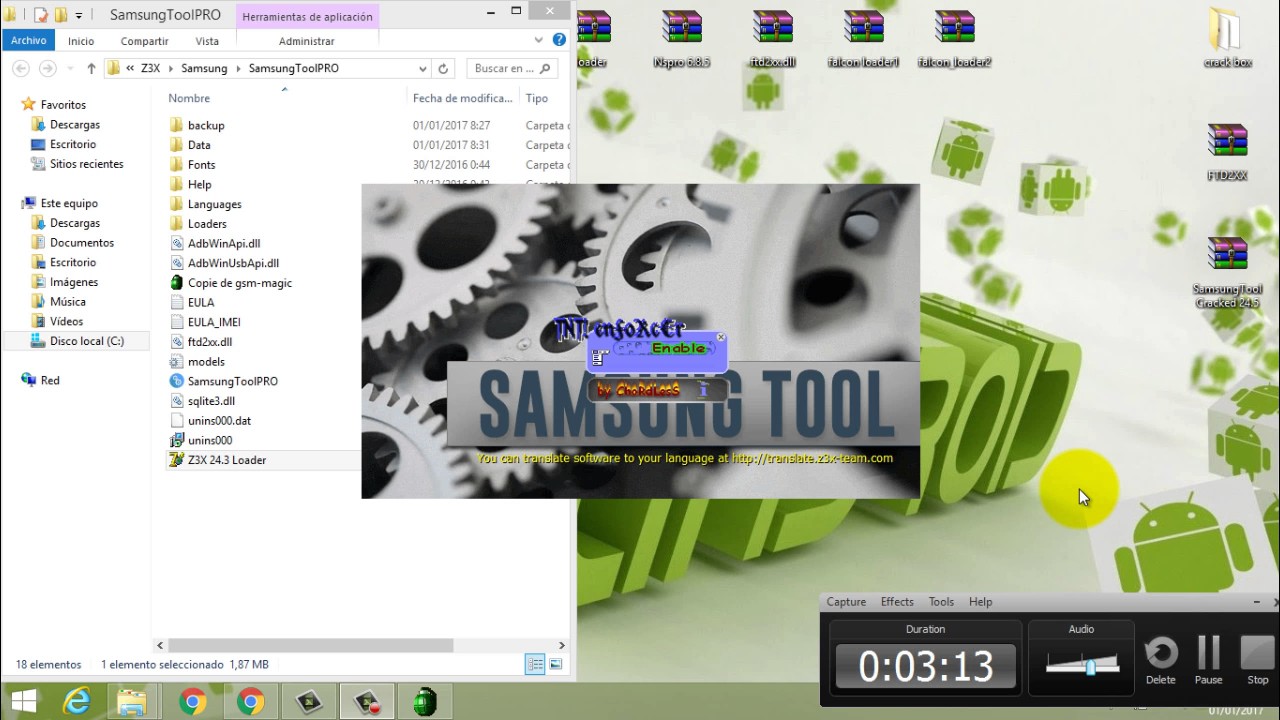Click the AdbWinApi.dll file

pos(224,244)
